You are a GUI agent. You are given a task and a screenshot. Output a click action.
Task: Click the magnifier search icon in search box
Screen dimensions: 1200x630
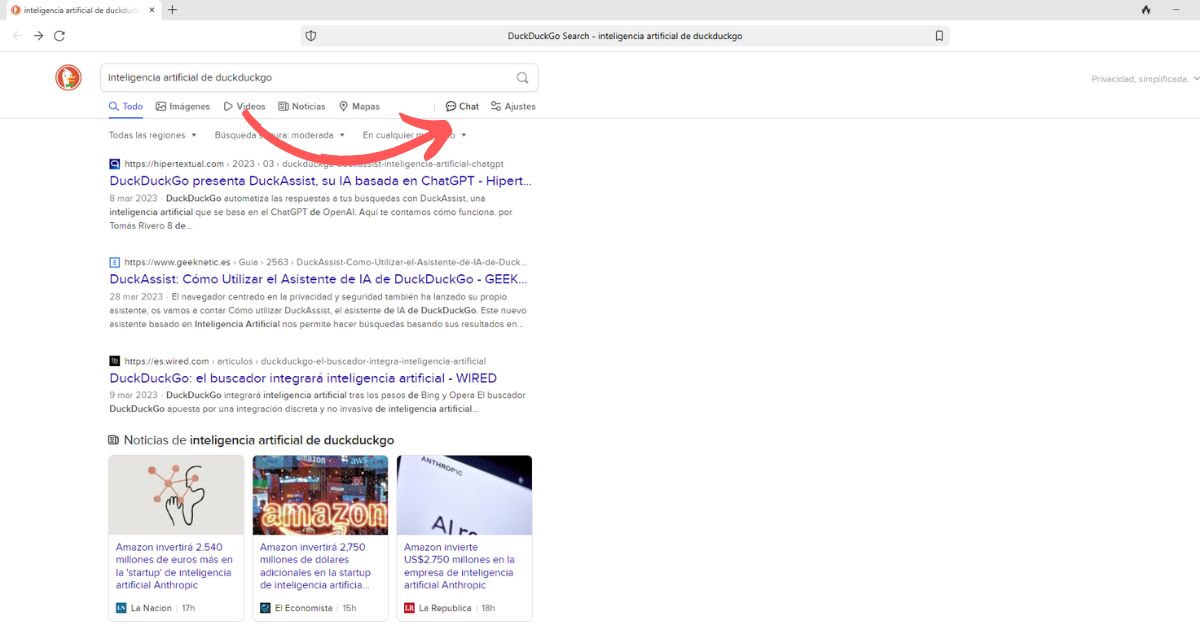(x=522, y=77)
